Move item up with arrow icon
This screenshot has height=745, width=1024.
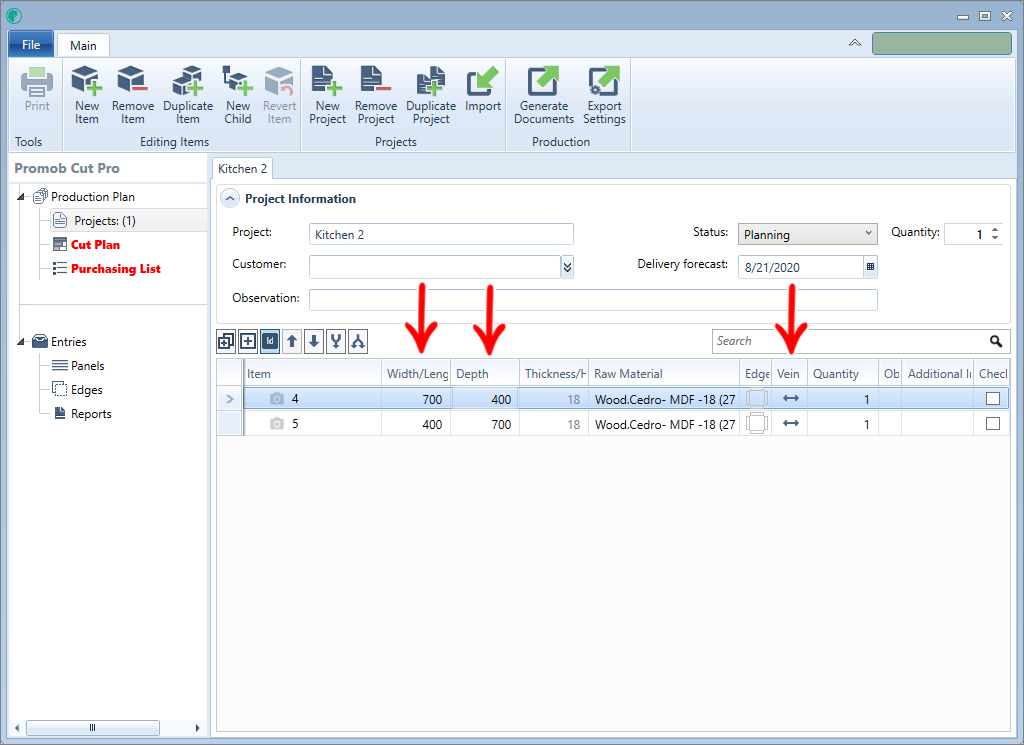292,341
